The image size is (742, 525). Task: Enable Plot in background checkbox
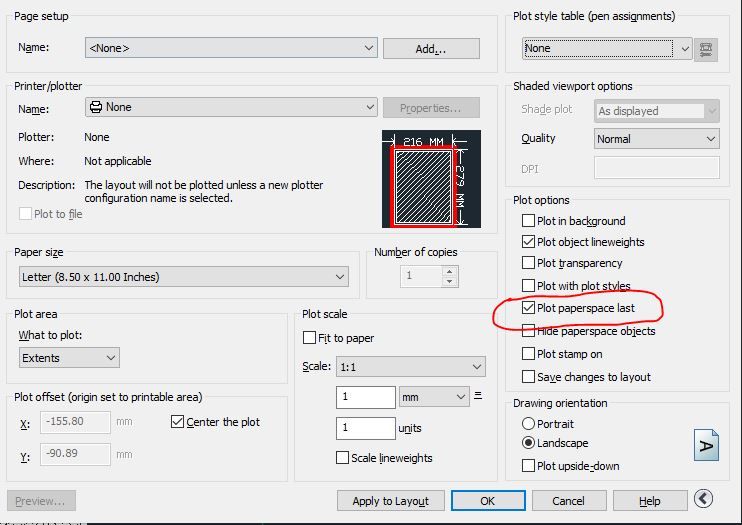tap(528, 221)
